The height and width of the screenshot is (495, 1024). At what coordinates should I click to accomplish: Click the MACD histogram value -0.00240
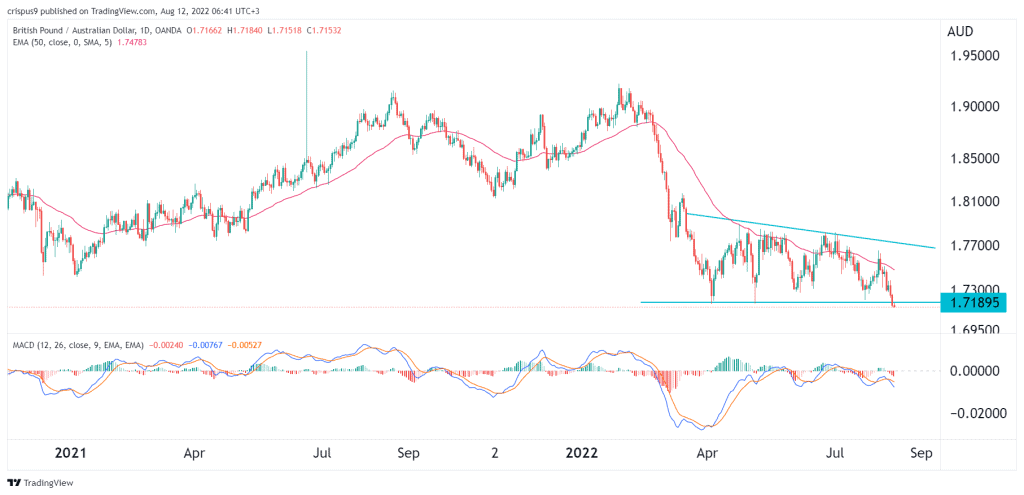[x=165, y=345]
